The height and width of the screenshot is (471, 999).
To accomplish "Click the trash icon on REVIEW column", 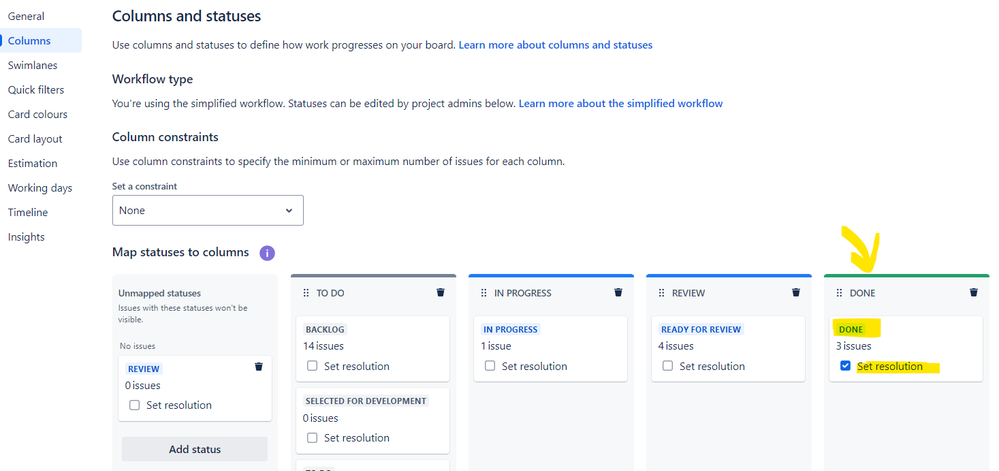I will click(796, 293).
